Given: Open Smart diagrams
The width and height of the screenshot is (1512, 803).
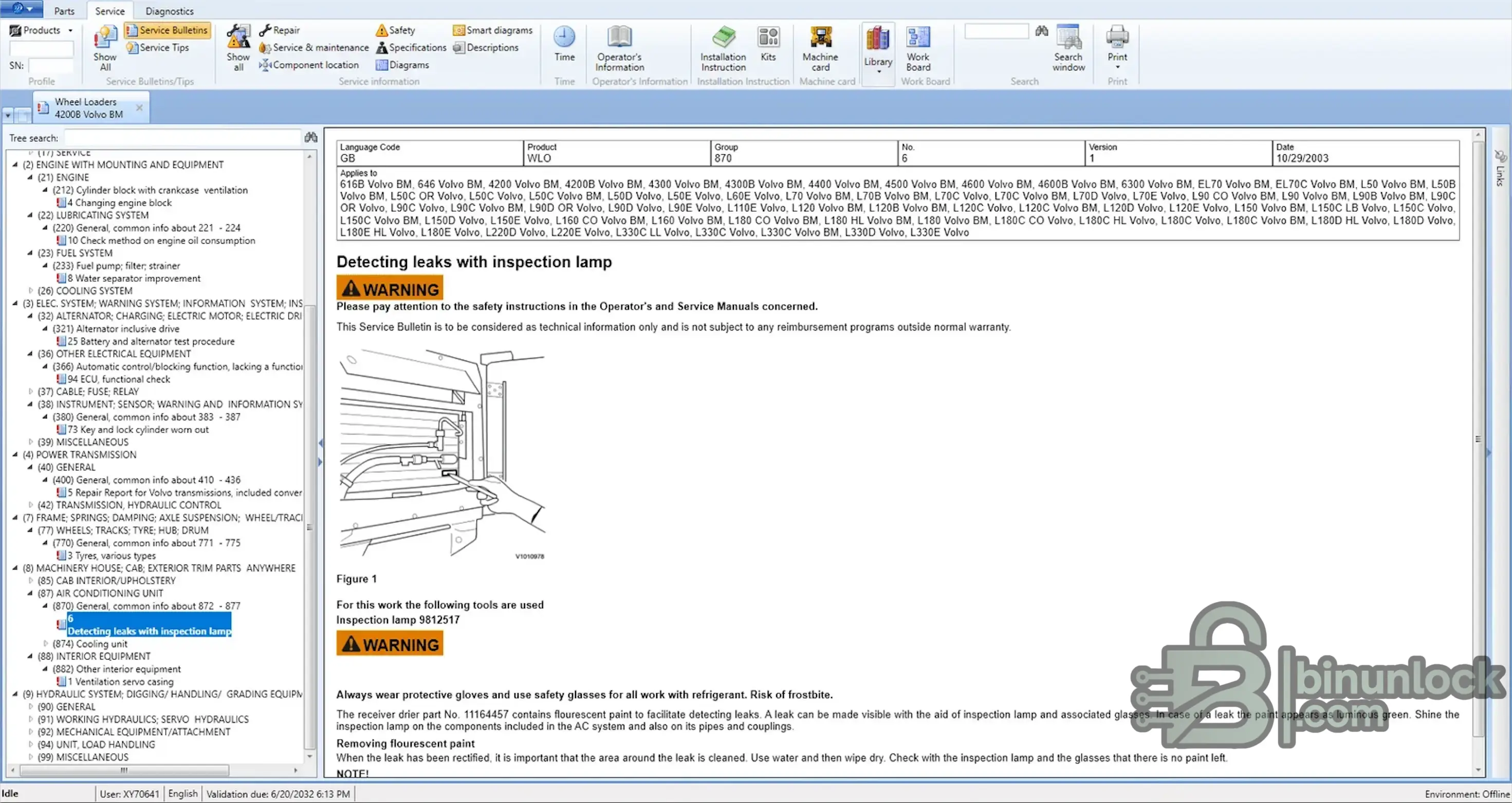Looking at the screenshot, I should (492, 30).
